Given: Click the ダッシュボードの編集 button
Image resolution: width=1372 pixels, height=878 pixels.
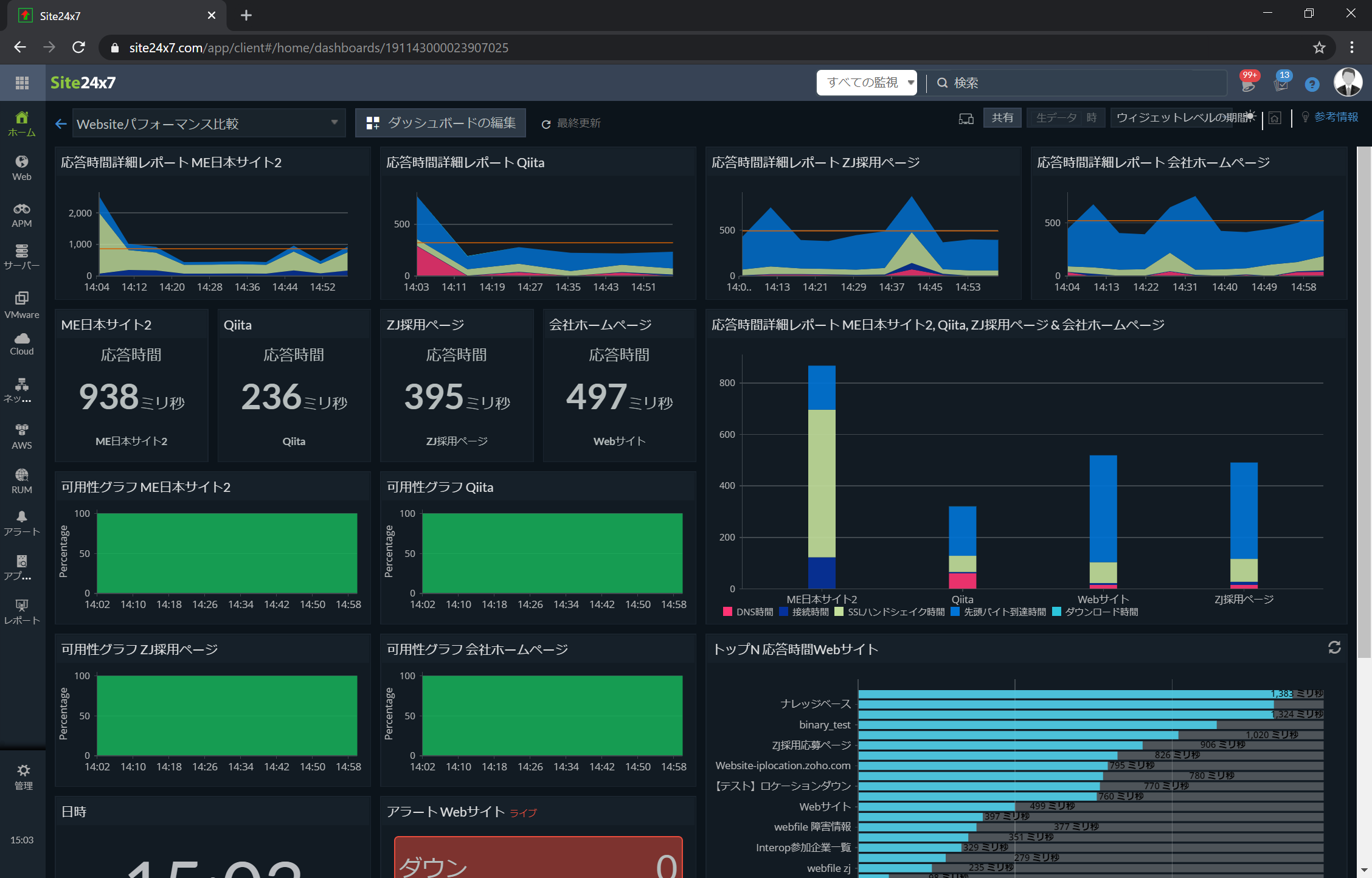Looking at the screenshot, I should [440, 123].
